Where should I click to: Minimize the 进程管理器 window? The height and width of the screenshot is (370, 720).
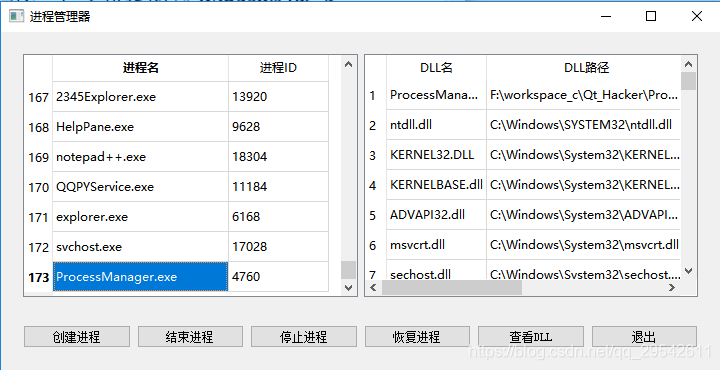pos(606,17)
